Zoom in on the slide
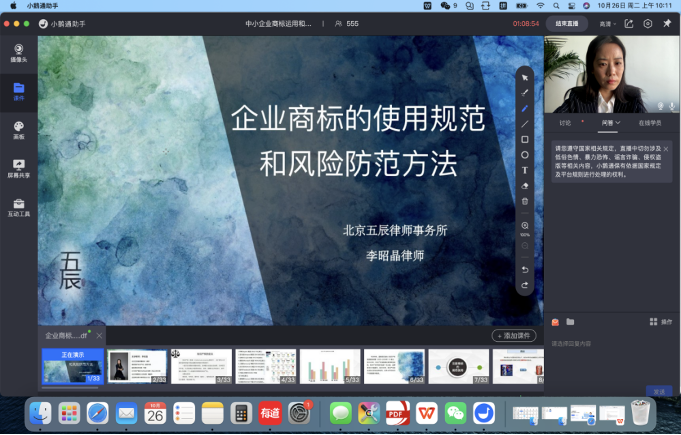 [525, 226]
